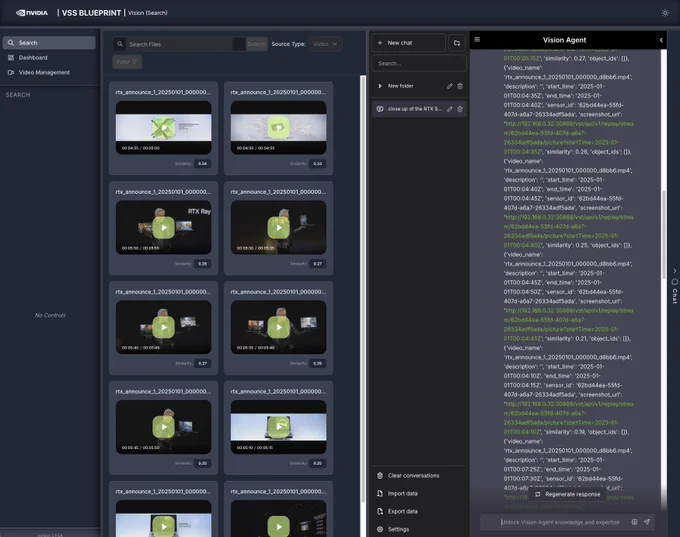
Task: Click the create-folder icon beside New chat
Action: coord(457,43)
